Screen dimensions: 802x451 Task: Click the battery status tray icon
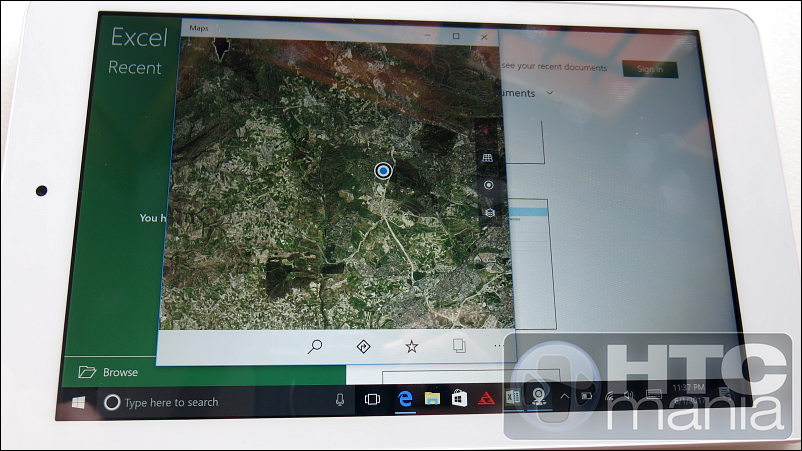coord(586,396)
